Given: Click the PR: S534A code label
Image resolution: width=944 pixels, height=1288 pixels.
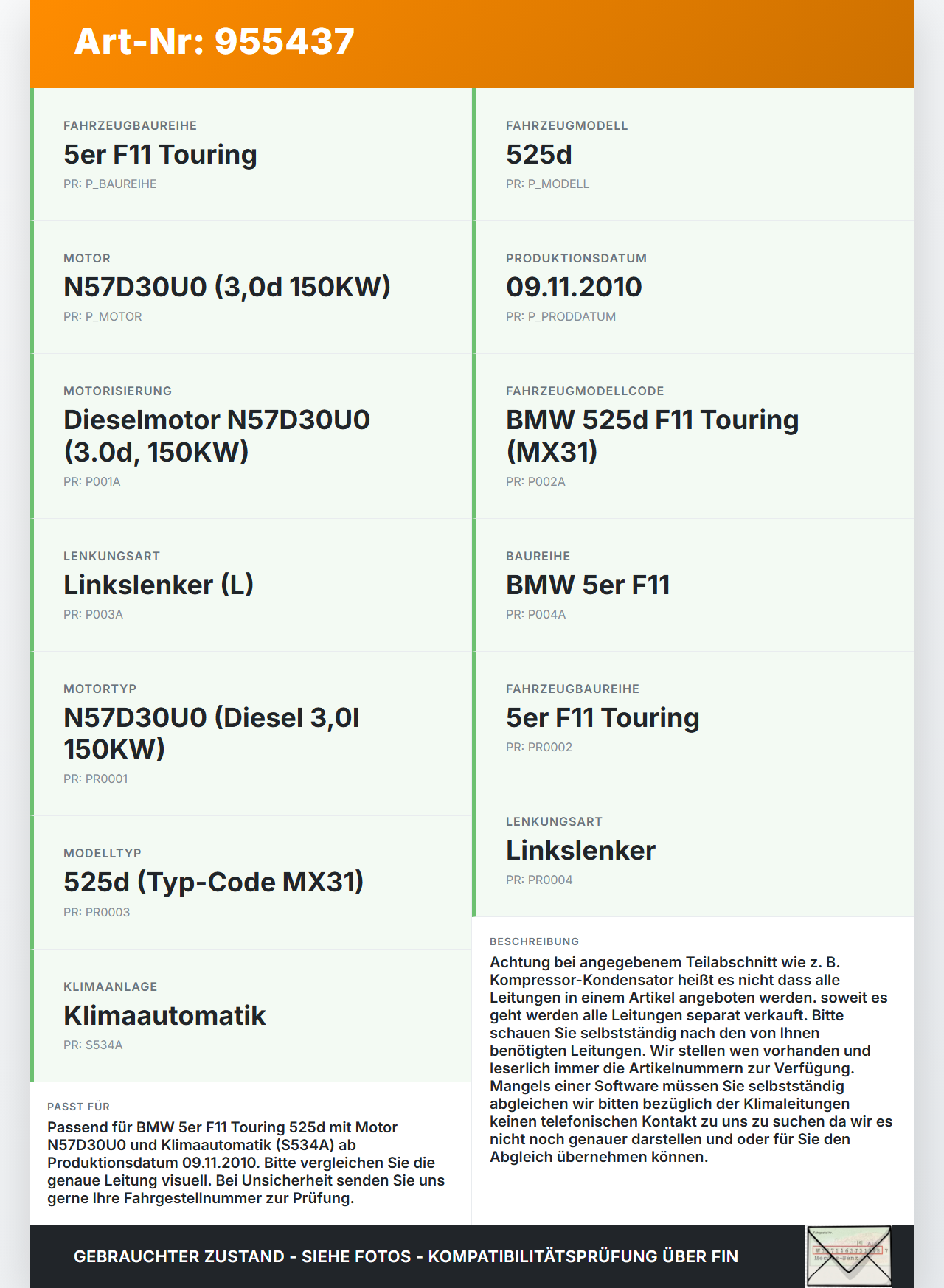Looking at the screenshot, I should point(93,1045).
